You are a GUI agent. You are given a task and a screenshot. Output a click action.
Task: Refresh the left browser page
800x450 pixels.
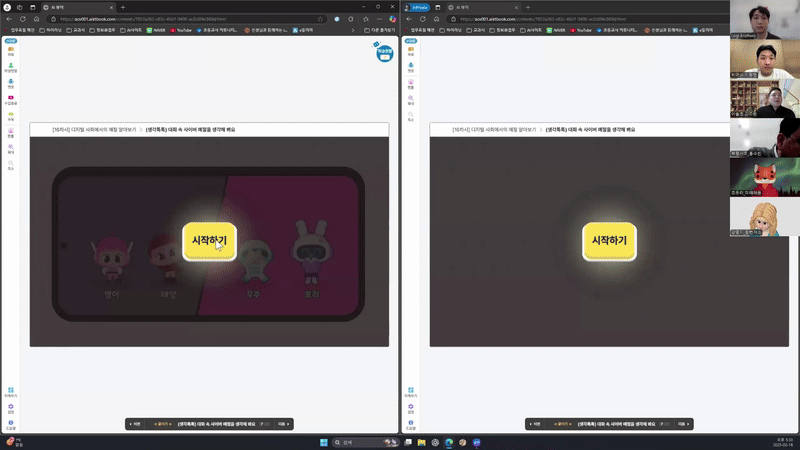(x=35, y=19)
